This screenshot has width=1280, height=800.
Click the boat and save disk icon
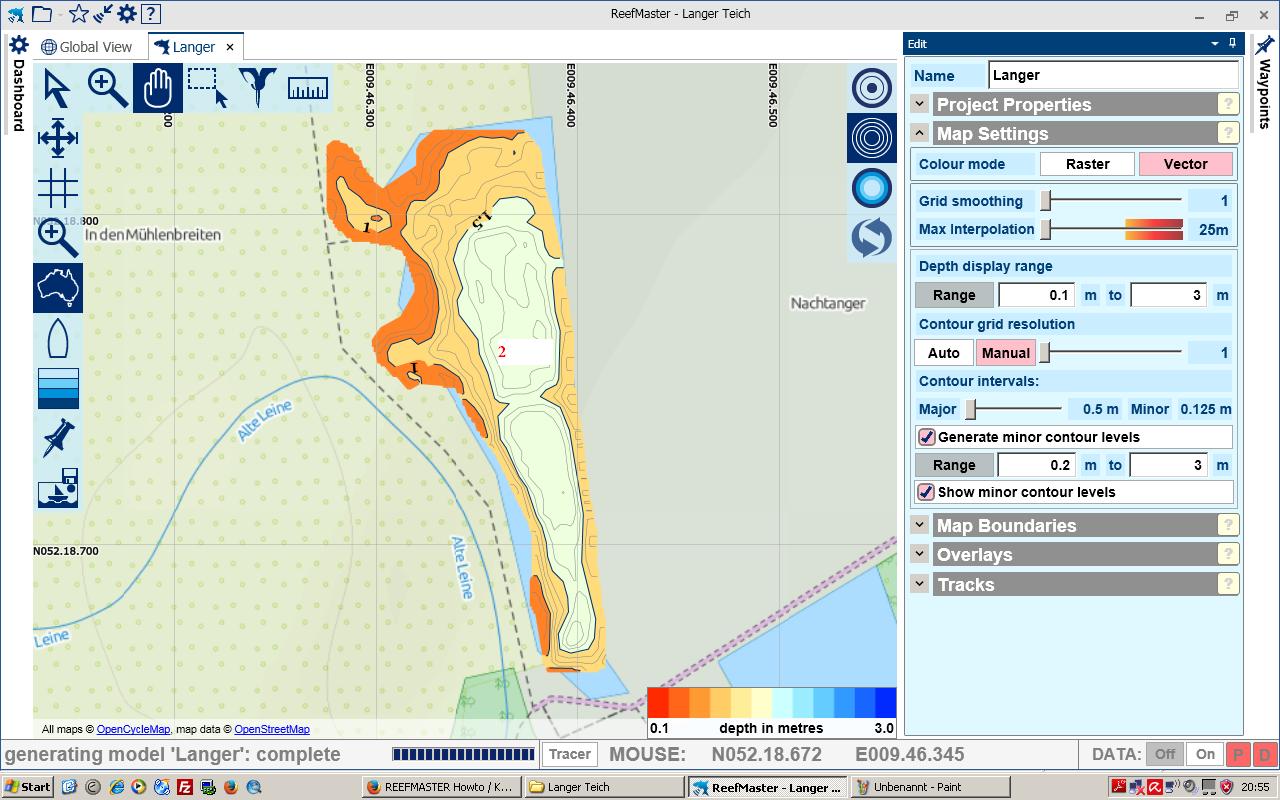coord(58,487)
